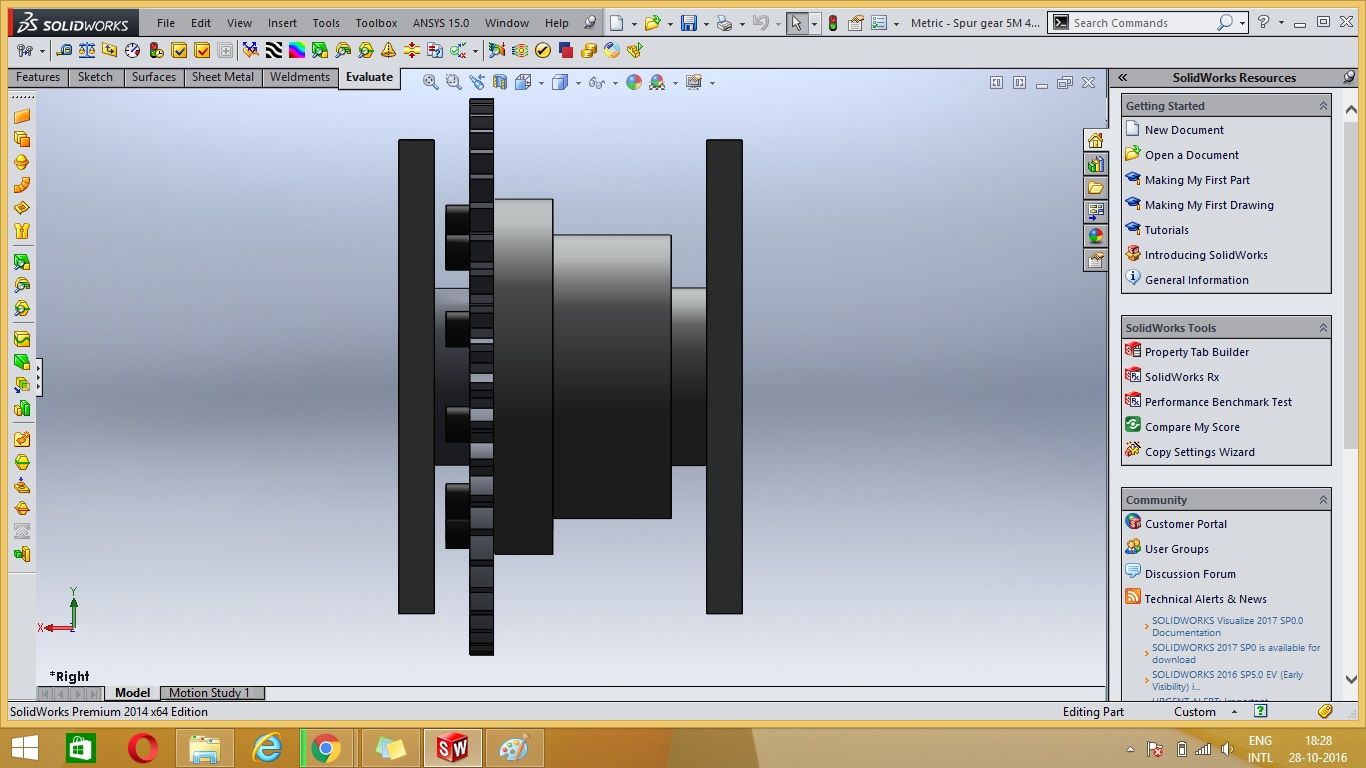Select Move Face tool
The image size is (1366, 768).
22,386
